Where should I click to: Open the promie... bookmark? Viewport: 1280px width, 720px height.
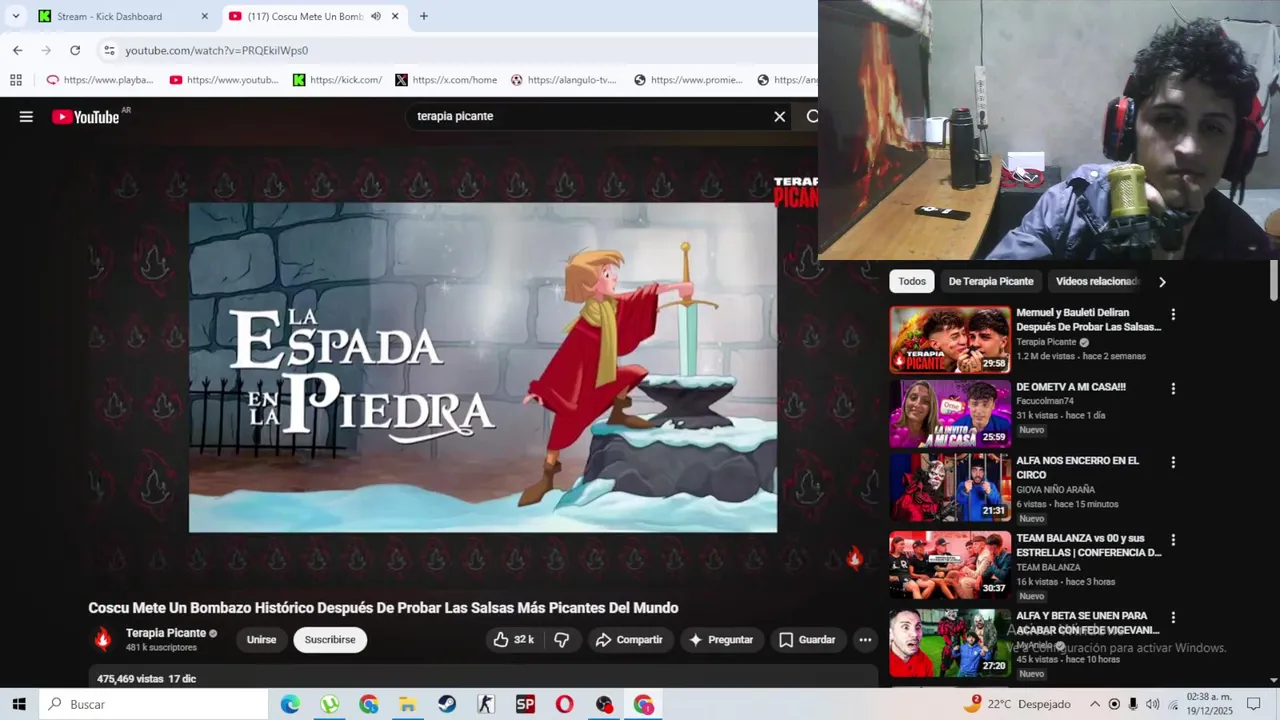coord(688,80)
